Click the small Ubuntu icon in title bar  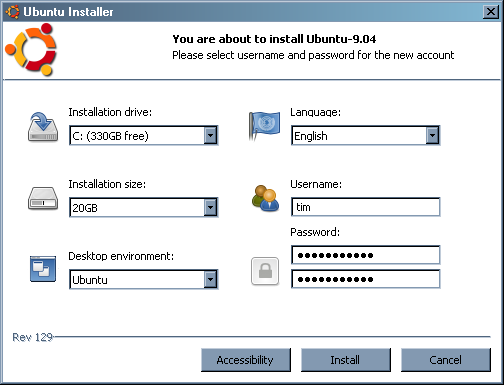[12, 12]
